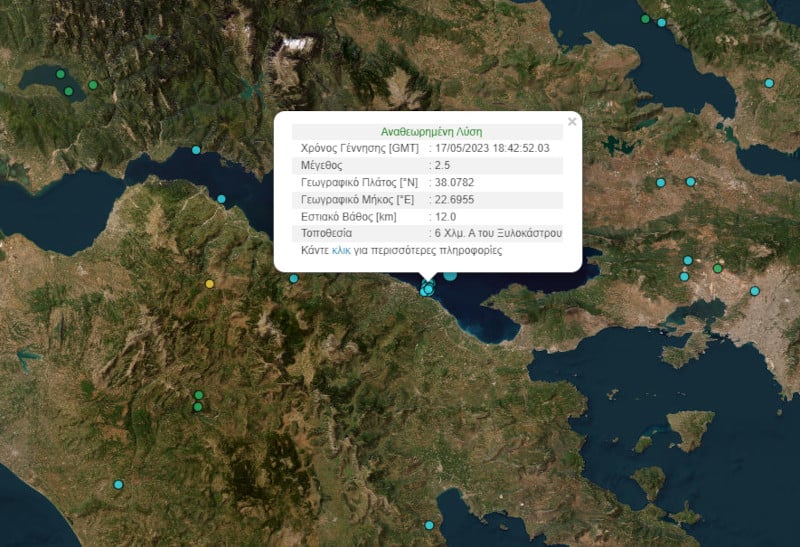Click the green marker in top-right corner
The height and width of the screenshot is (547, 800).
click(x=645, y=18)
